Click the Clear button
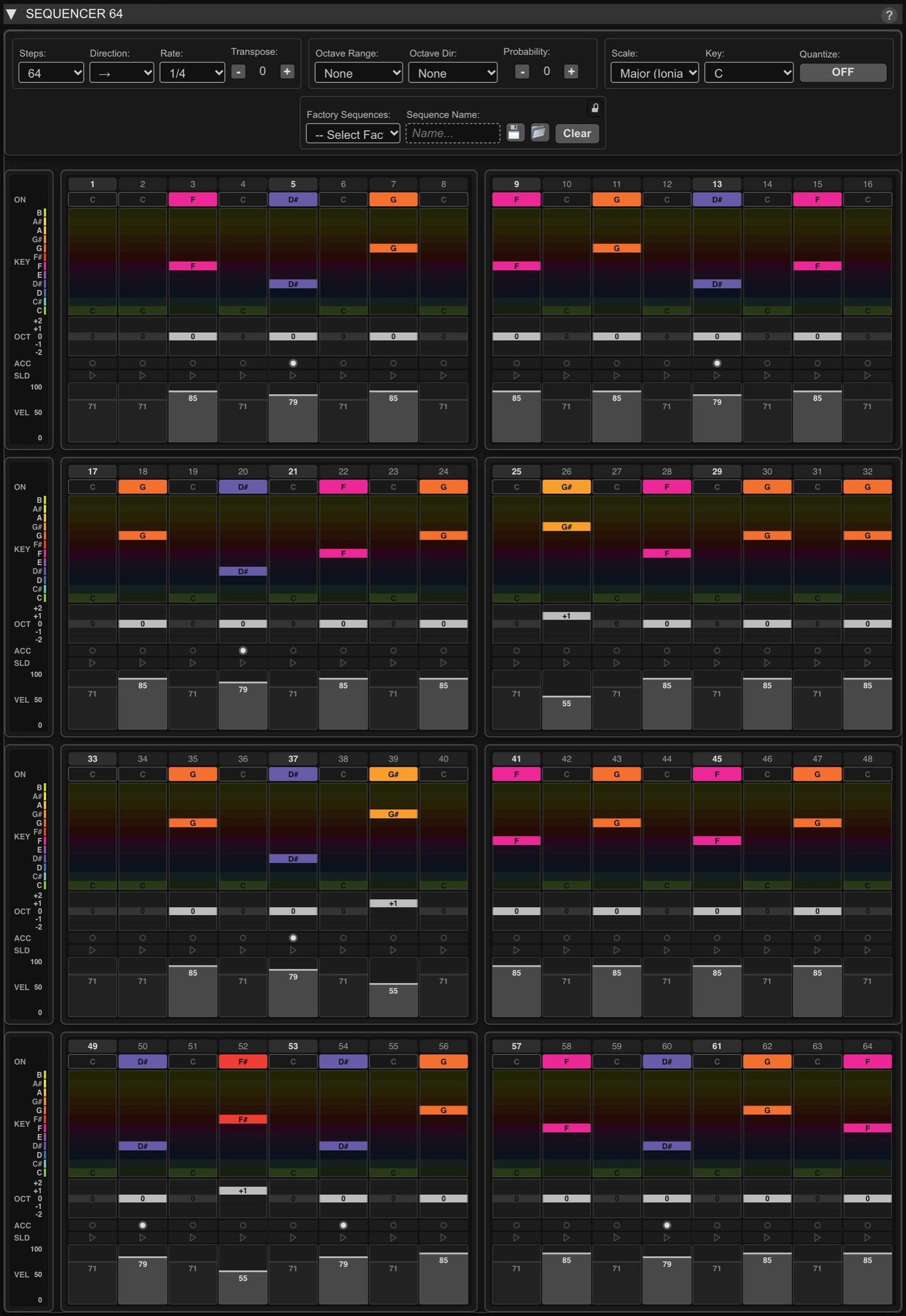The height and width of the screenshot is (1316, 906). click(x=577, y=133)
